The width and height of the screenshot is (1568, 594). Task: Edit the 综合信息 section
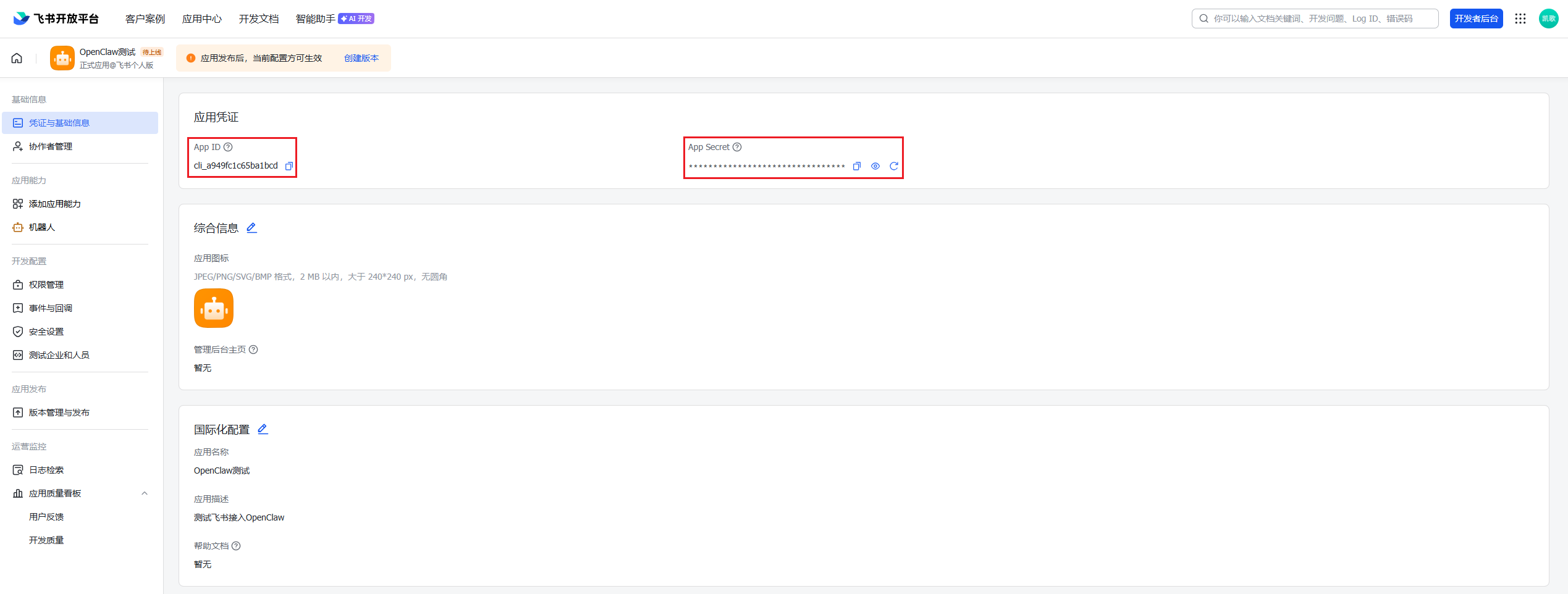point(251,228)
